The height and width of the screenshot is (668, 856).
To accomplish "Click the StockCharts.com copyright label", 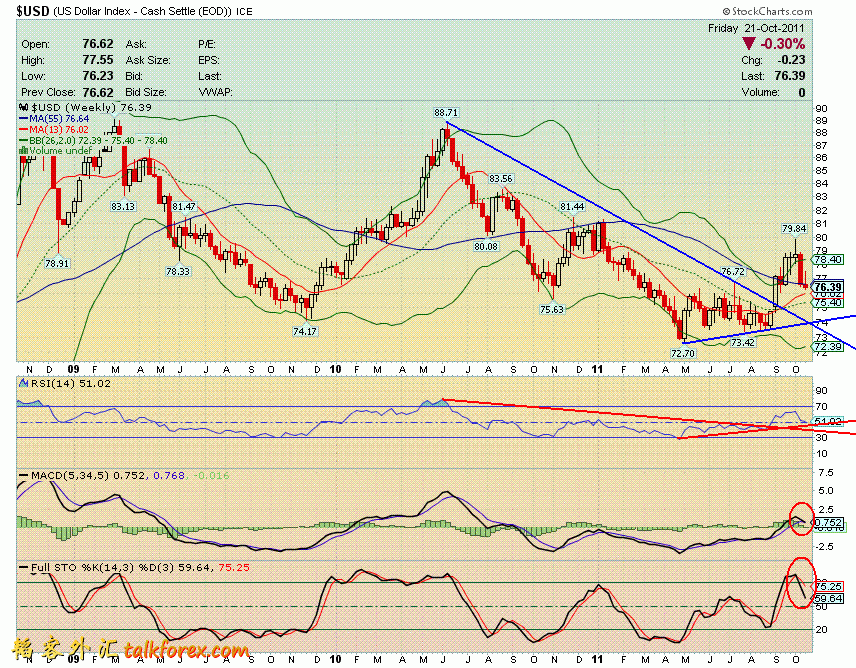I will point(768,11).
